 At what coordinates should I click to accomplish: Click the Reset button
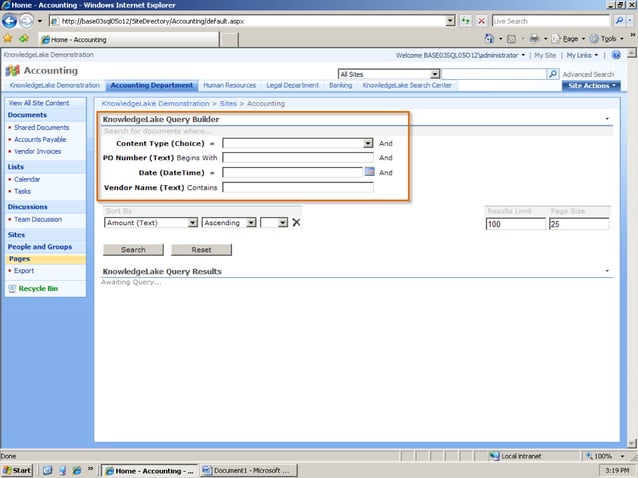201,250
